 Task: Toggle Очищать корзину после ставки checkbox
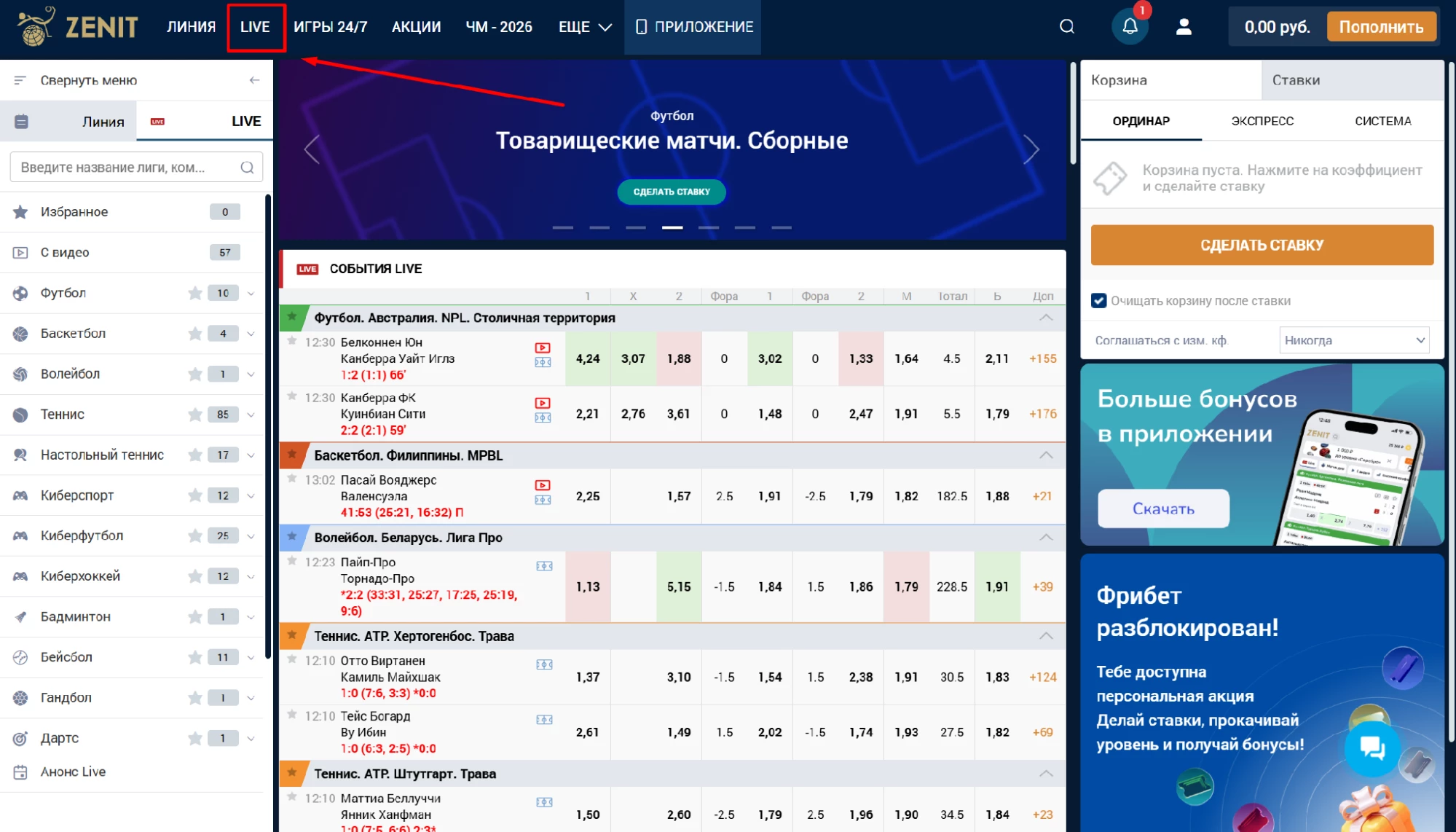pos(1099,301)
